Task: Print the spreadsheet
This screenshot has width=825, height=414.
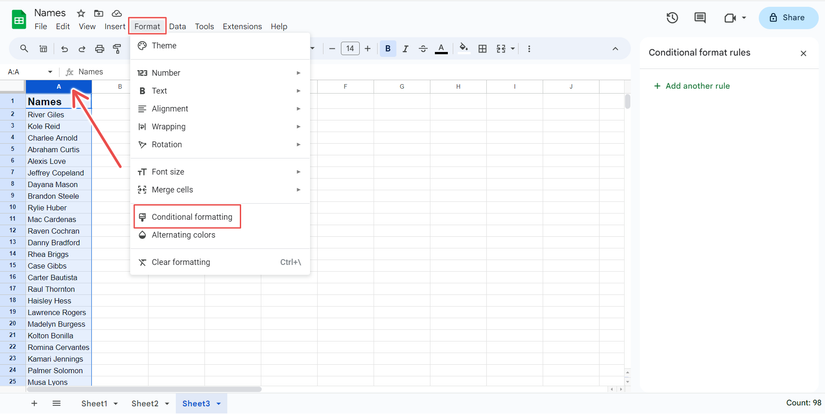Action: tap(99, 49)
